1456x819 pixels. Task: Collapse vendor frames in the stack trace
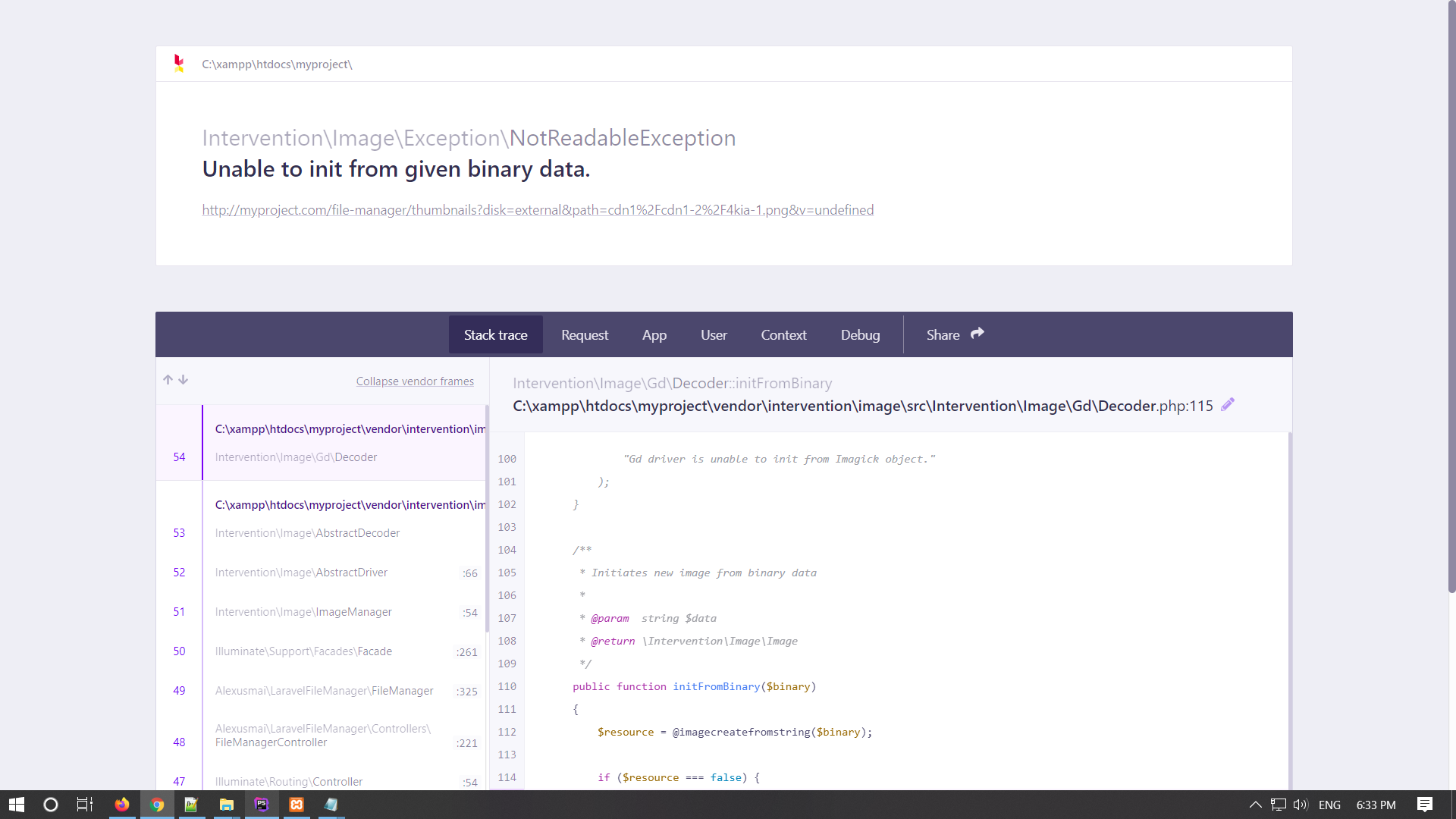click(x=415, y=381)
